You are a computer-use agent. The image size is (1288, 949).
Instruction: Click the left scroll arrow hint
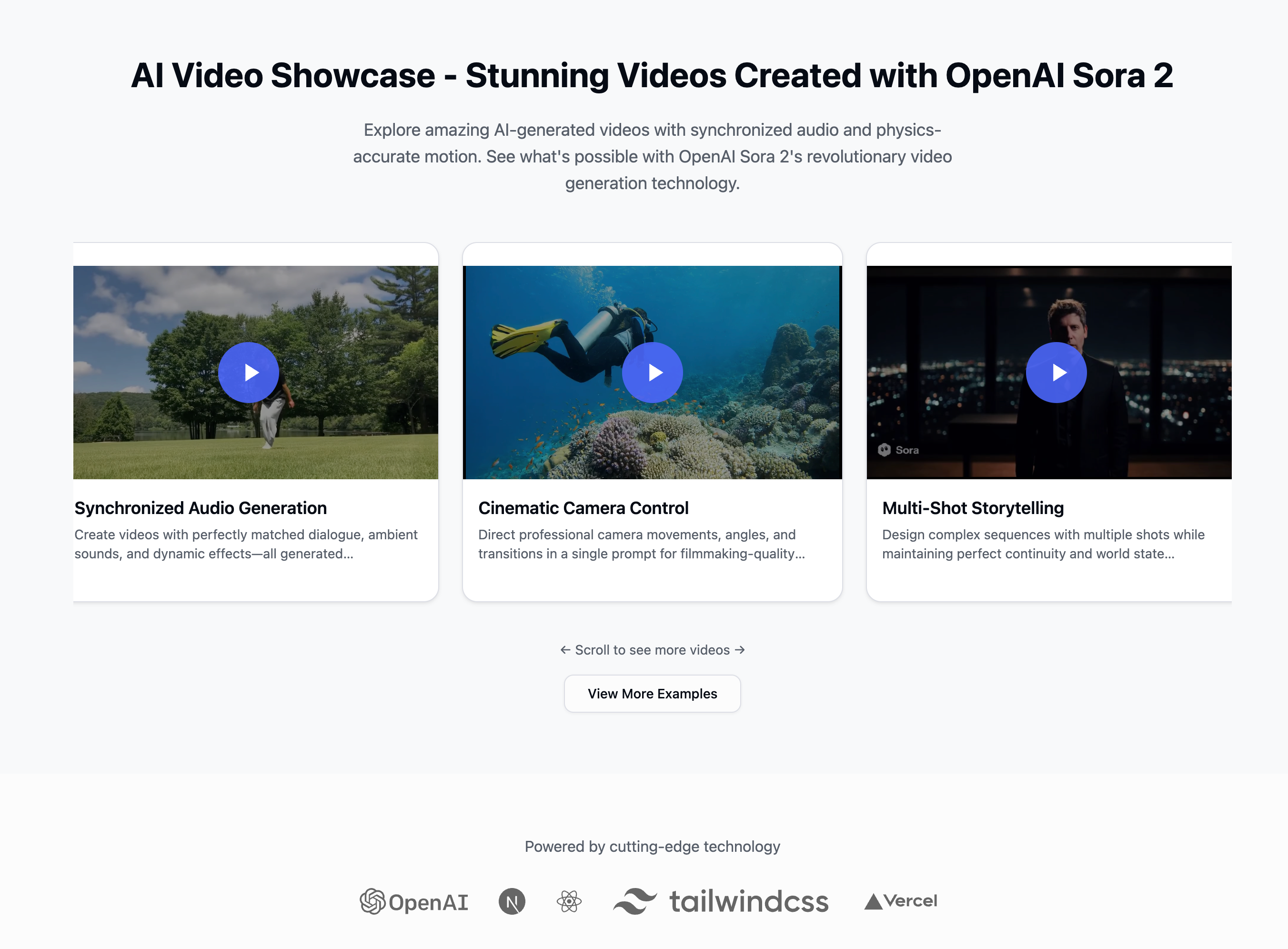point(565,650)
